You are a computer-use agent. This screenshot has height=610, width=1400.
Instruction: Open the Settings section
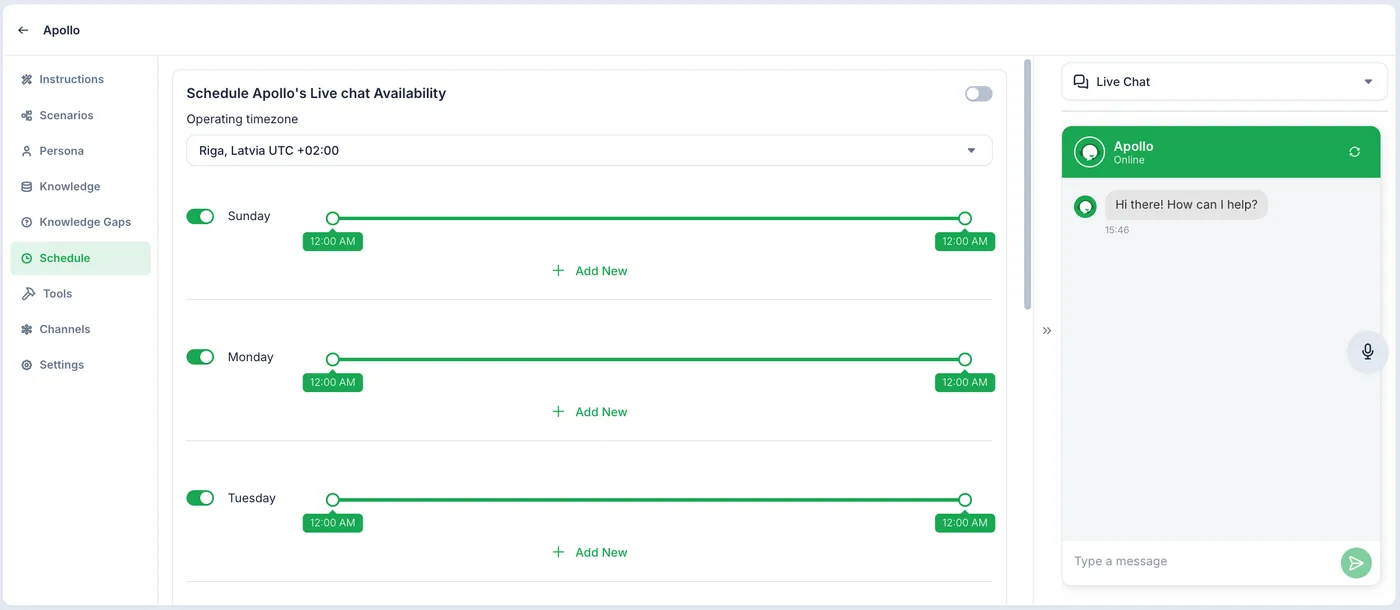pyautogui.click(x=81, y=365)
